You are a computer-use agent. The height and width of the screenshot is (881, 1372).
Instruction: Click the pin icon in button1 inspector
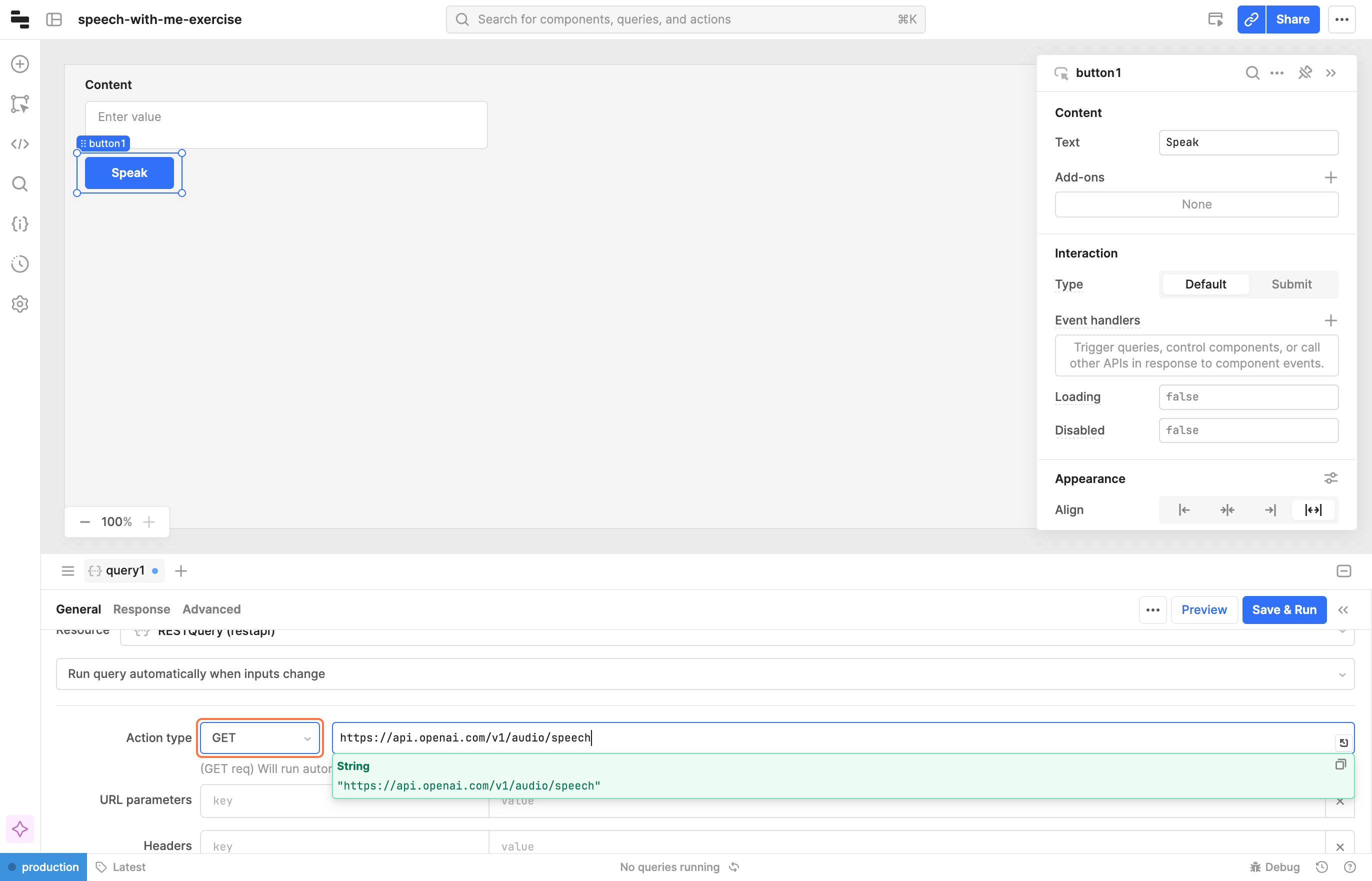pos(1304,72)
